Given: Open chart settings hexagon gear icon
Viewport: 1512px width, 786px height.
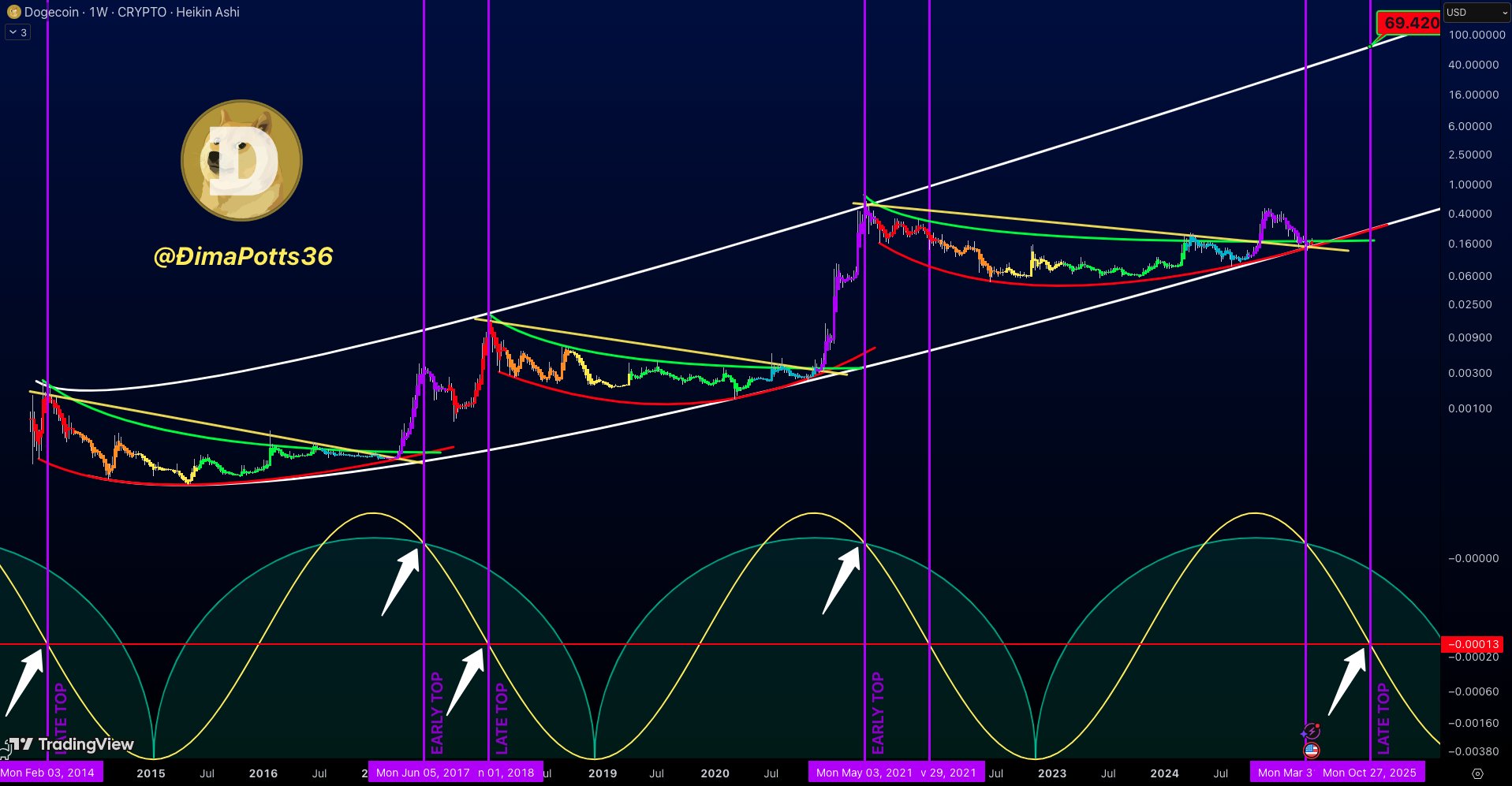Looking at the screenshot, I should click(1477, 773).
